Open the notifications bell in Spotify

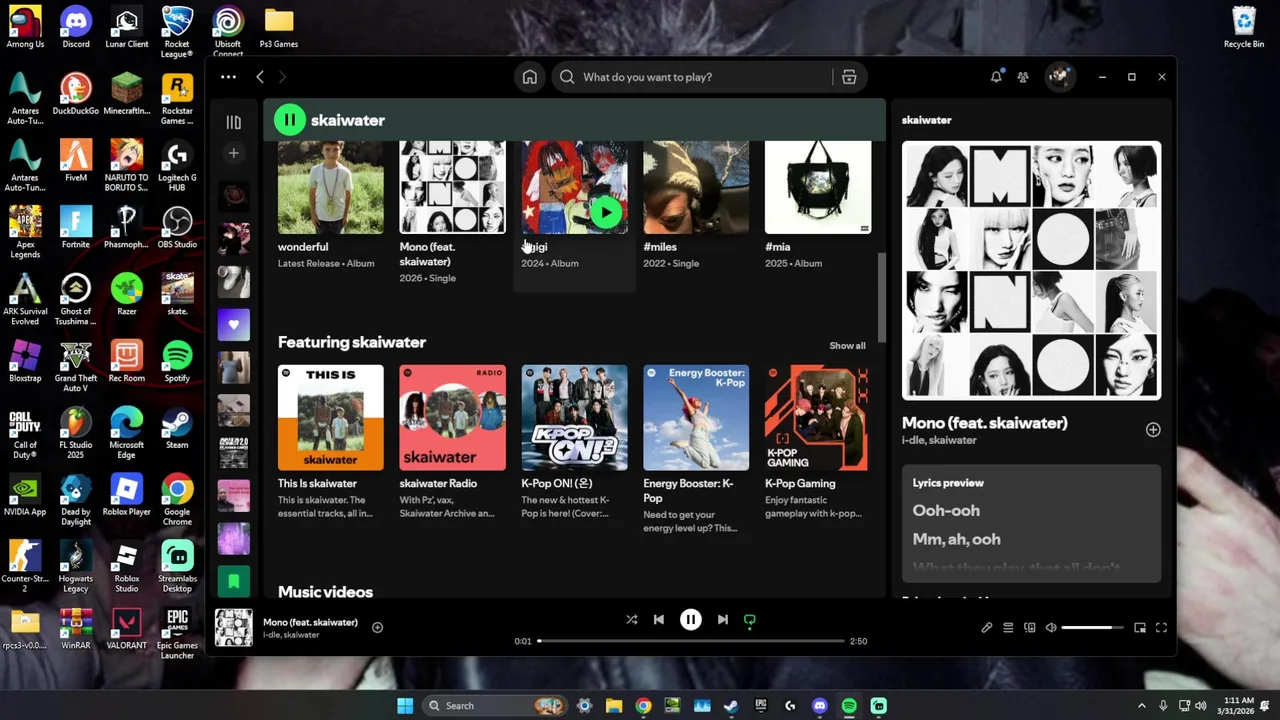click(x=996, y=77)
